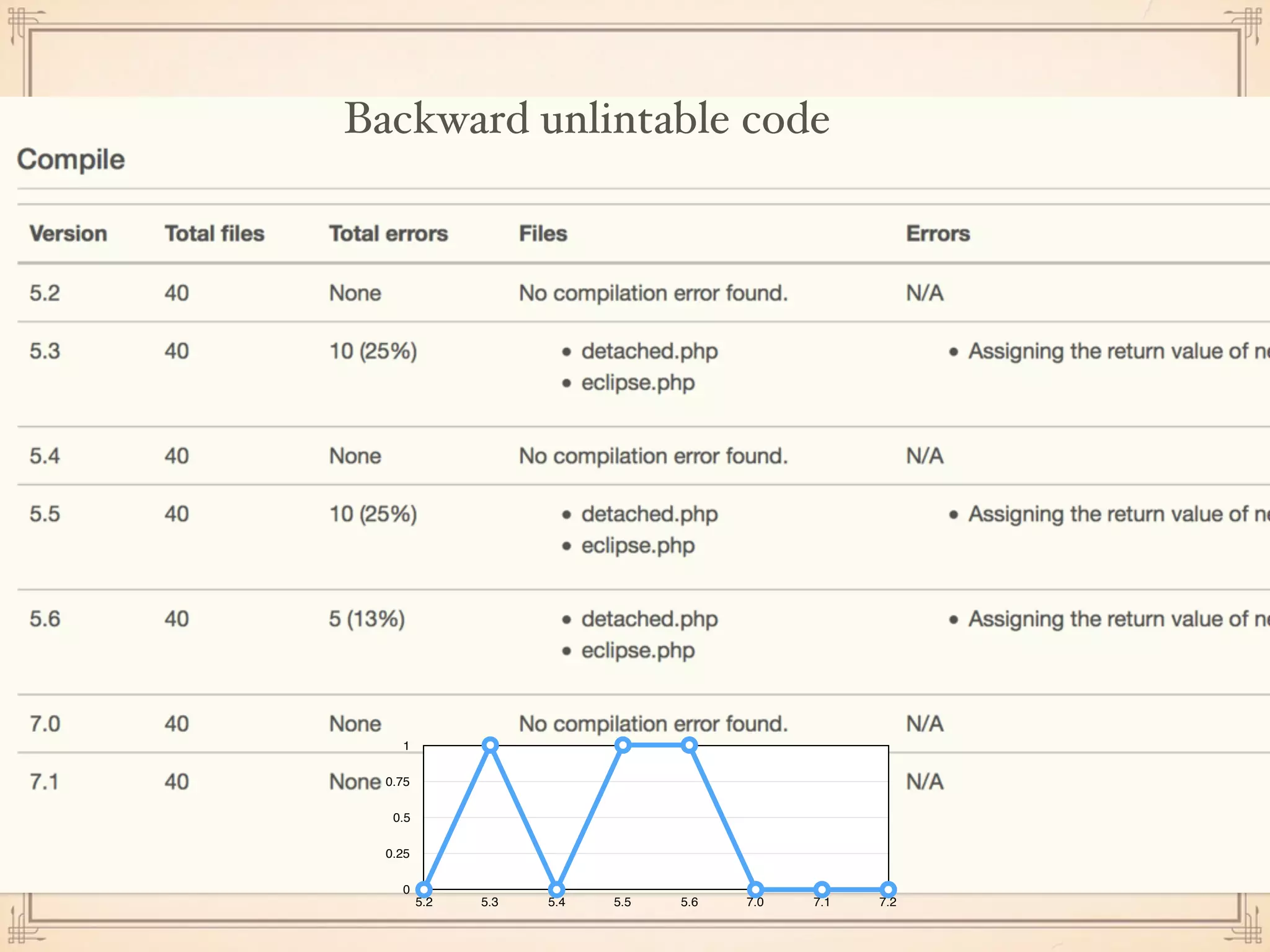The height and width of the screenshot is (952, 1270).
Task: Click the 'Total errors' column header
Action: 388,234
